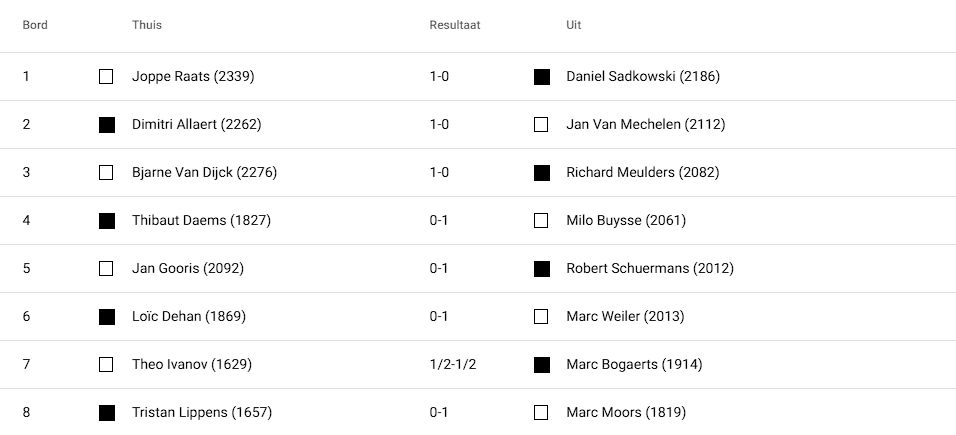Click the Thuis column header
The image size is (956, 435).
tap(147, 25)
